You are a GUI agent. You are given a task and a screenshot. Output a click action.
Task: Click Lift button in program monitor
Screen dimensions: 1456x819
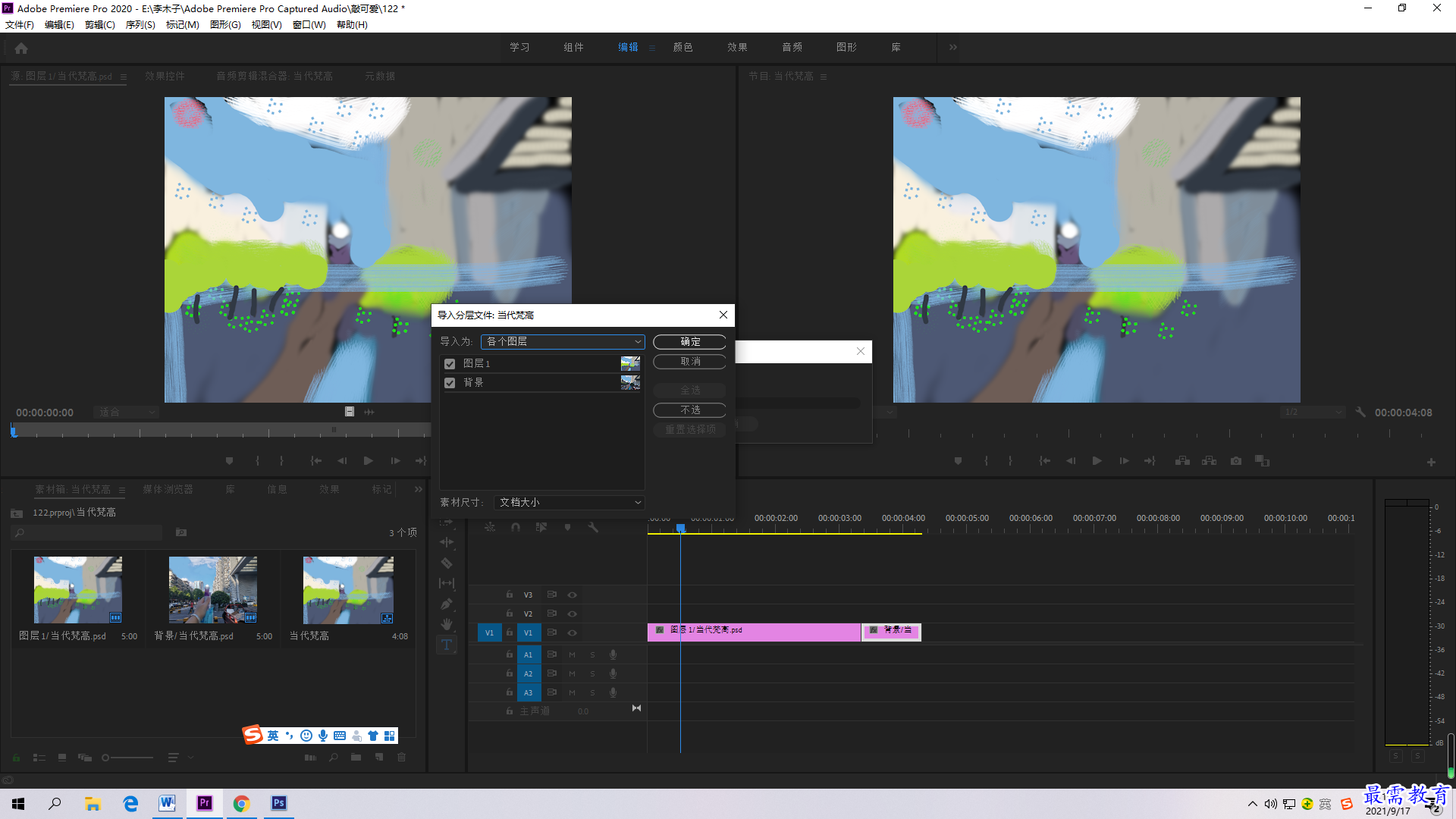1182,461
